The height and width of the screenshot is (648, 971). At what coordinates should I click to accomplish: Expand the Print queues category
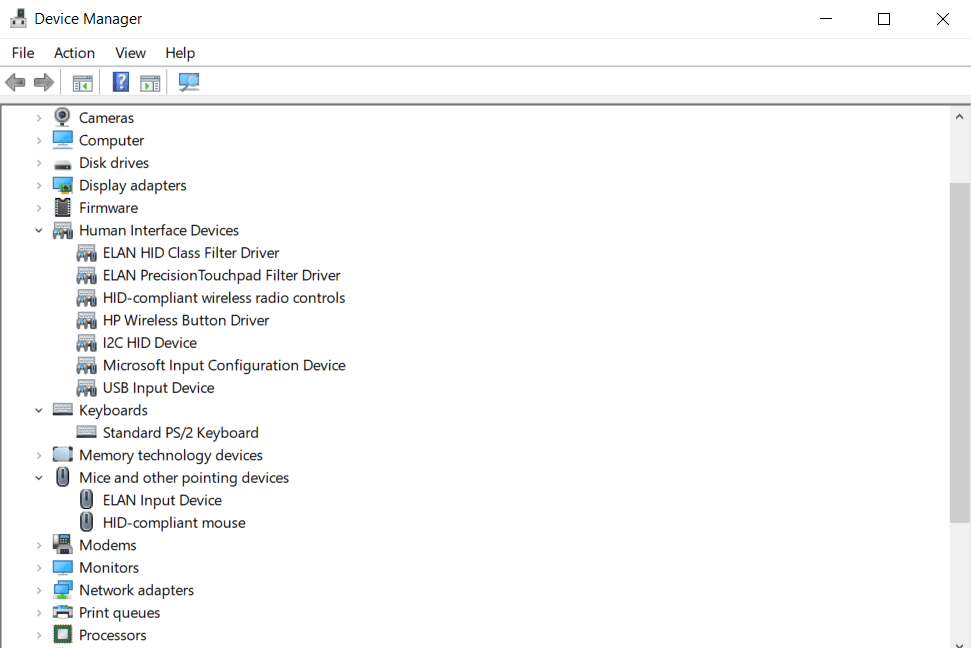pyautogui.click(x=38, y=613)
